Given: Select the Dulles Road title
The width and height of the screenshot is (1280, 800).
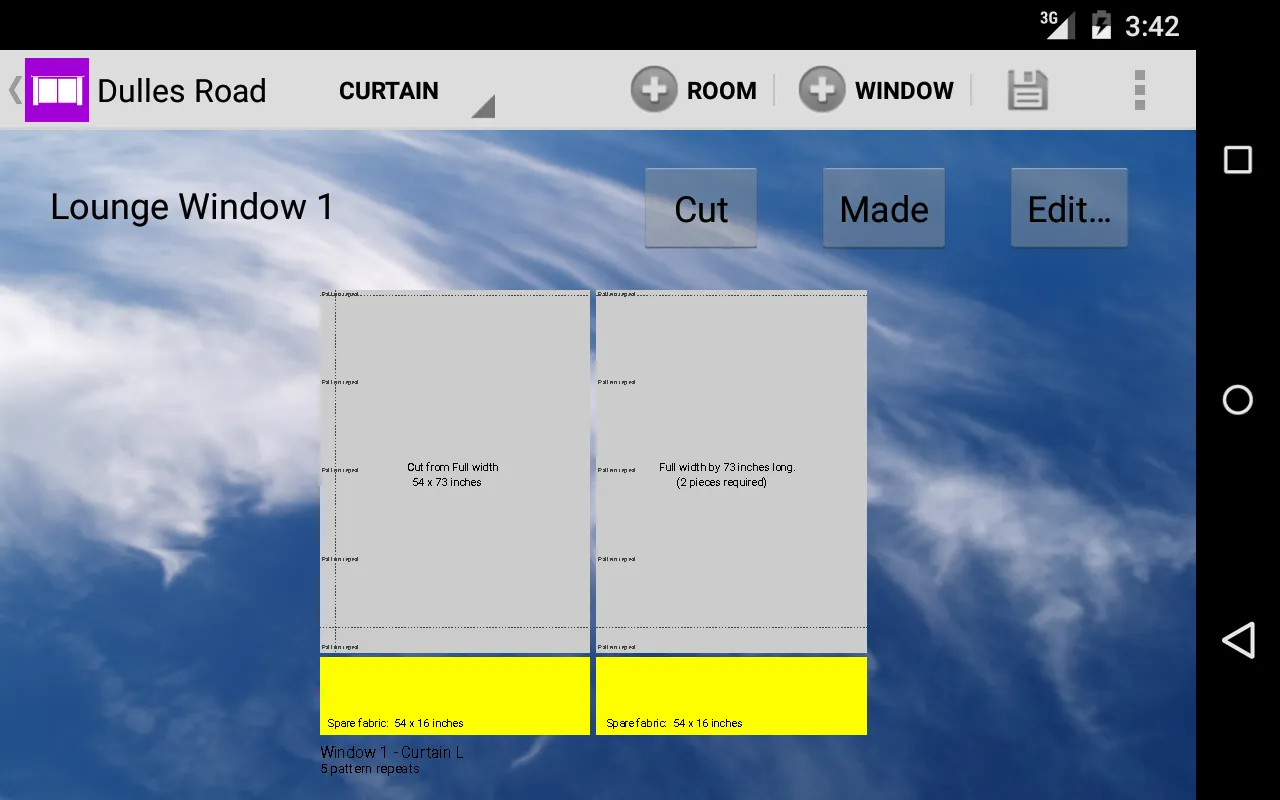Looking at the screenshot, I should pos(182,91).
